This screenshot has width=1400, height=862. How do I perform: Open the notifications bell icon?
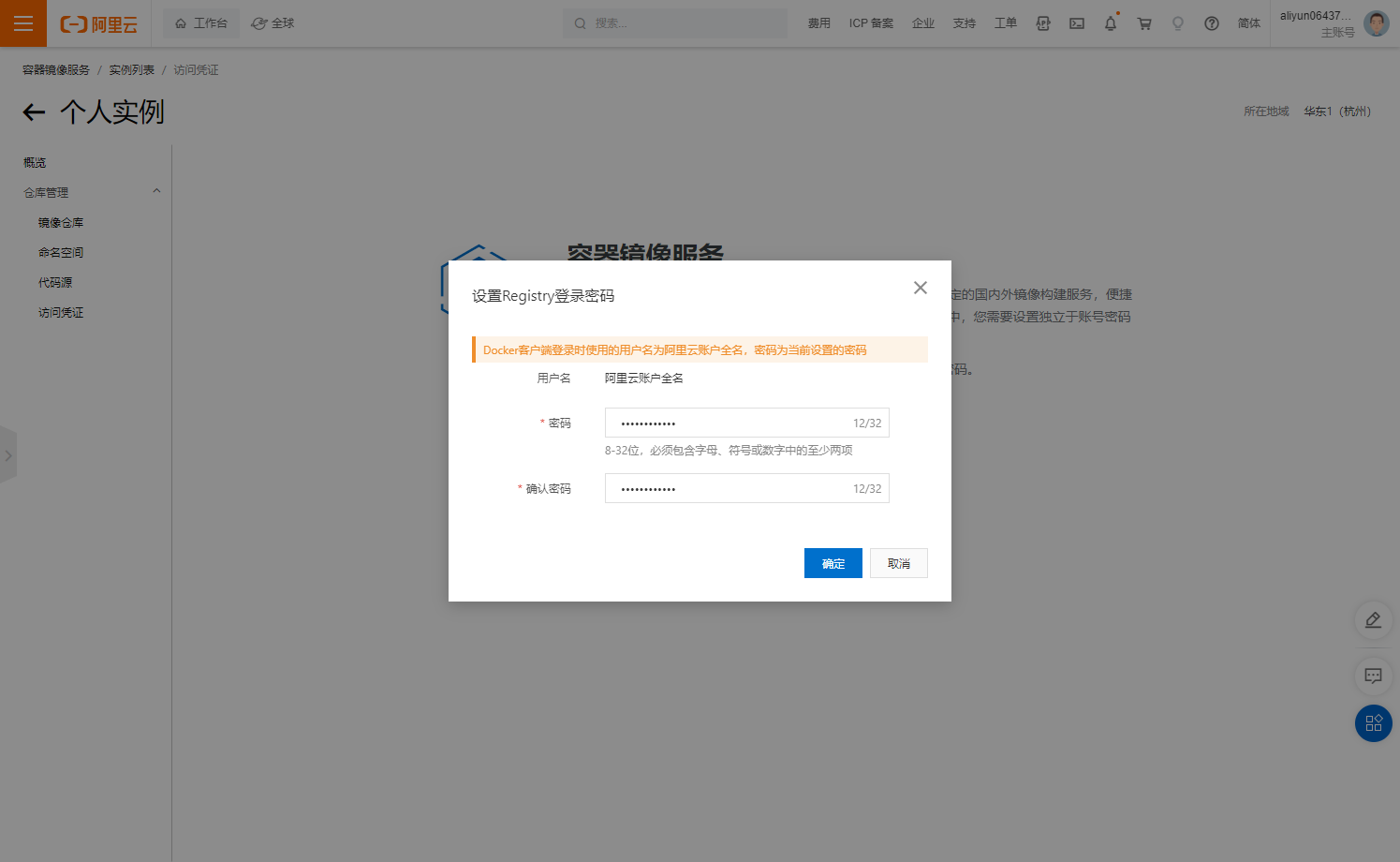tap(1111, 22)
